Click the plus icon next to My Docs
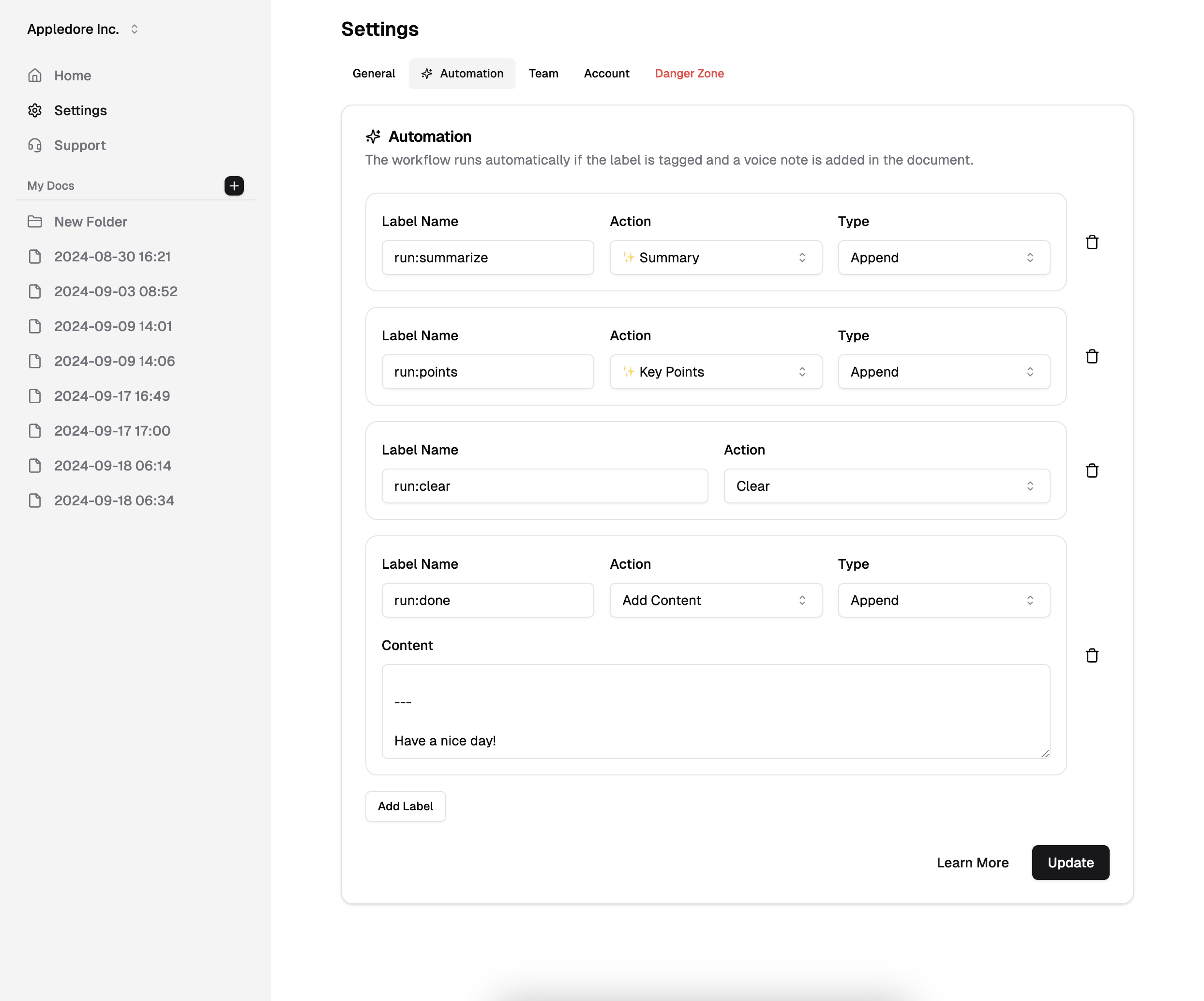Viewport: 1204px width, 1001px height. (234, 185)
